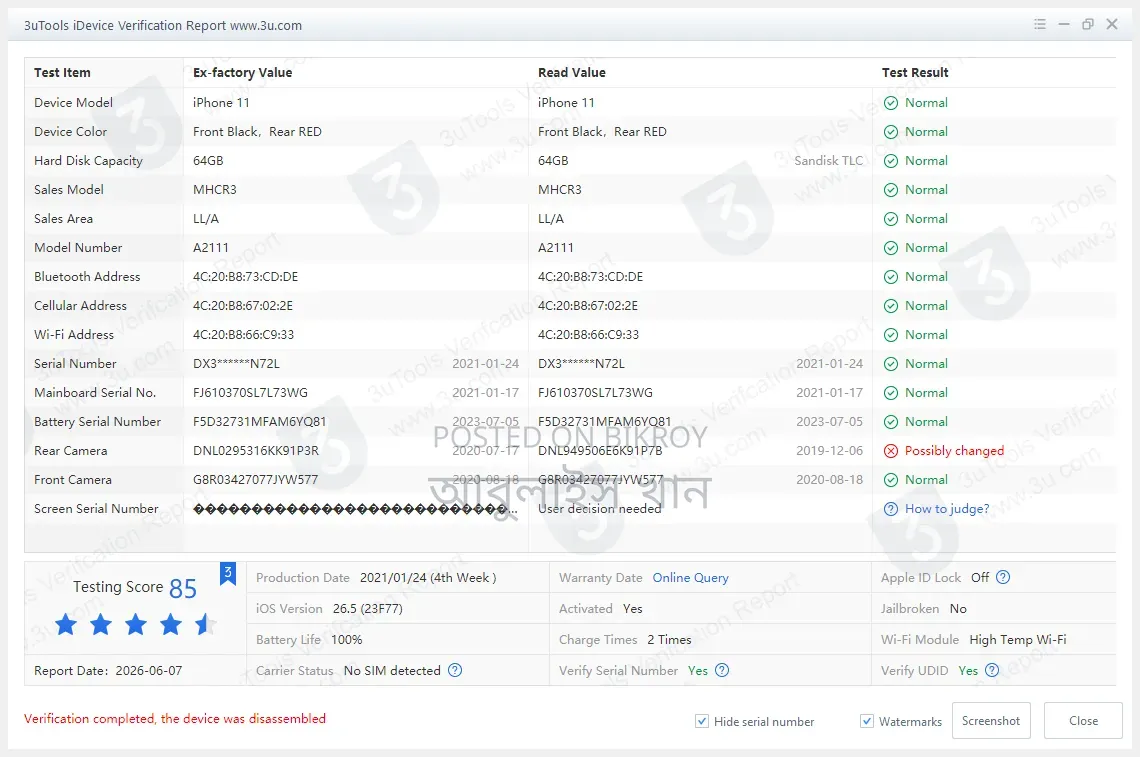Click the Jailbroken No value
The width and height of the screenshot is (1140, 757).
(958, 609)
